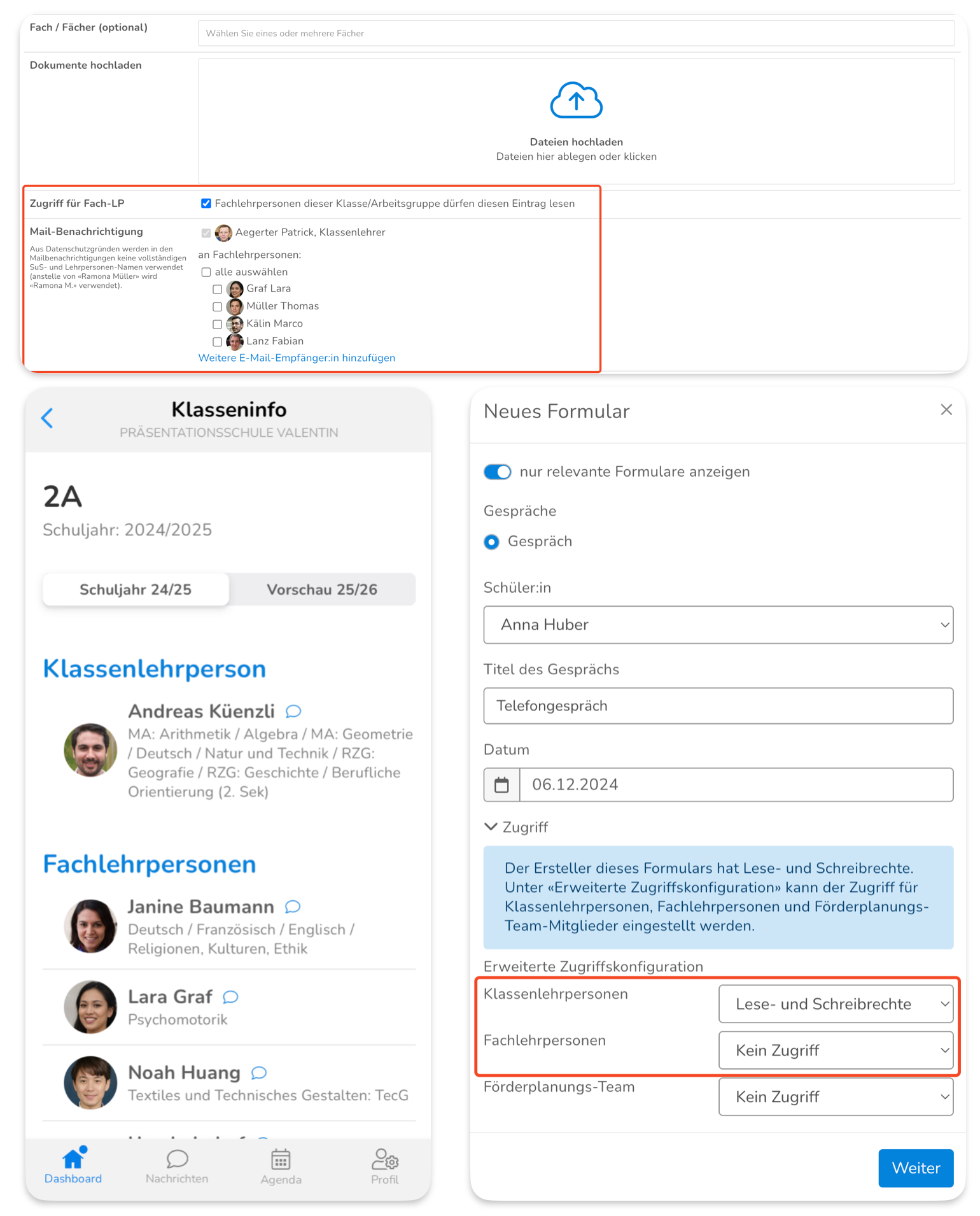Click the Noah Huang name
980x1216 pixels.
pos(185,1073)
